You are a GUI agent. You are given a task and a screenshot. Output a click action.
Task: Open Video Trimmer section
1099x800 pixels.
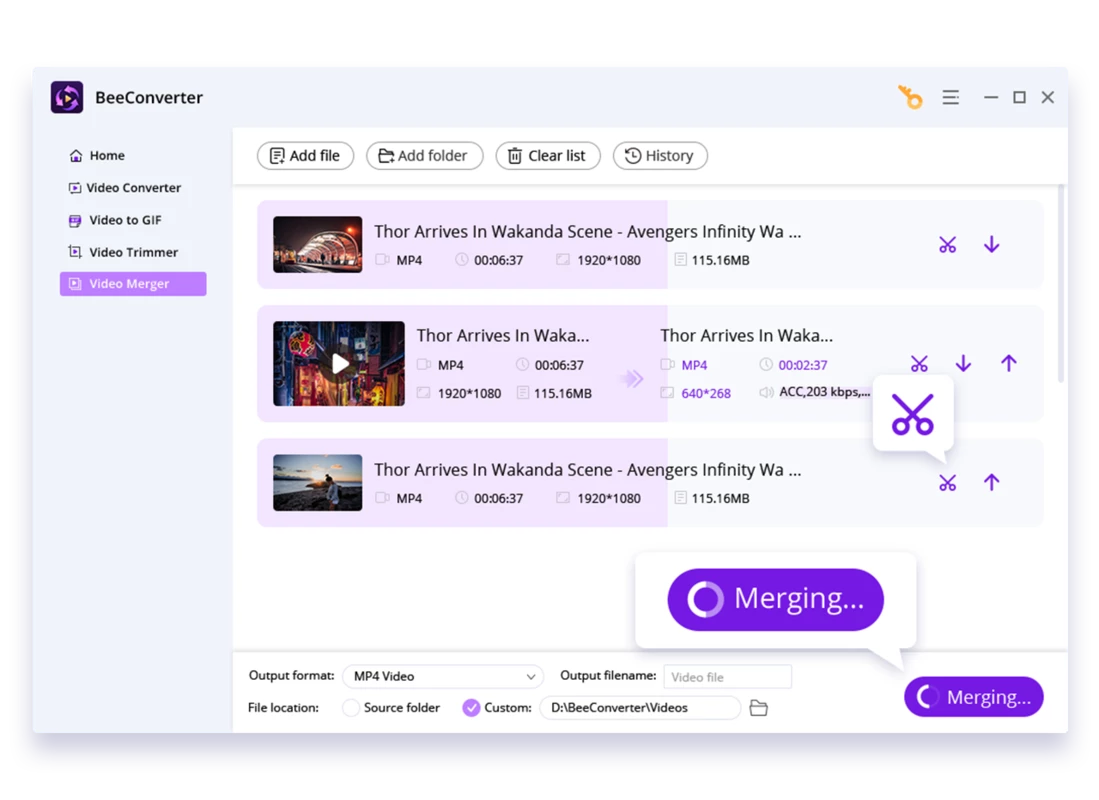point(123,252)
